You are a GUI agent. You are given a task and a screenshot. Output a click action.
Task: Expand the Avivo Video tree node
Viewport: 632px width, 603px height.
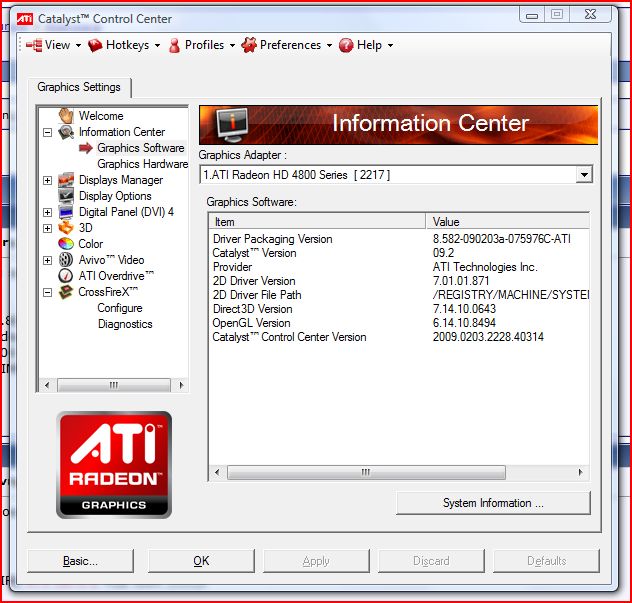[x=48, y=260]
